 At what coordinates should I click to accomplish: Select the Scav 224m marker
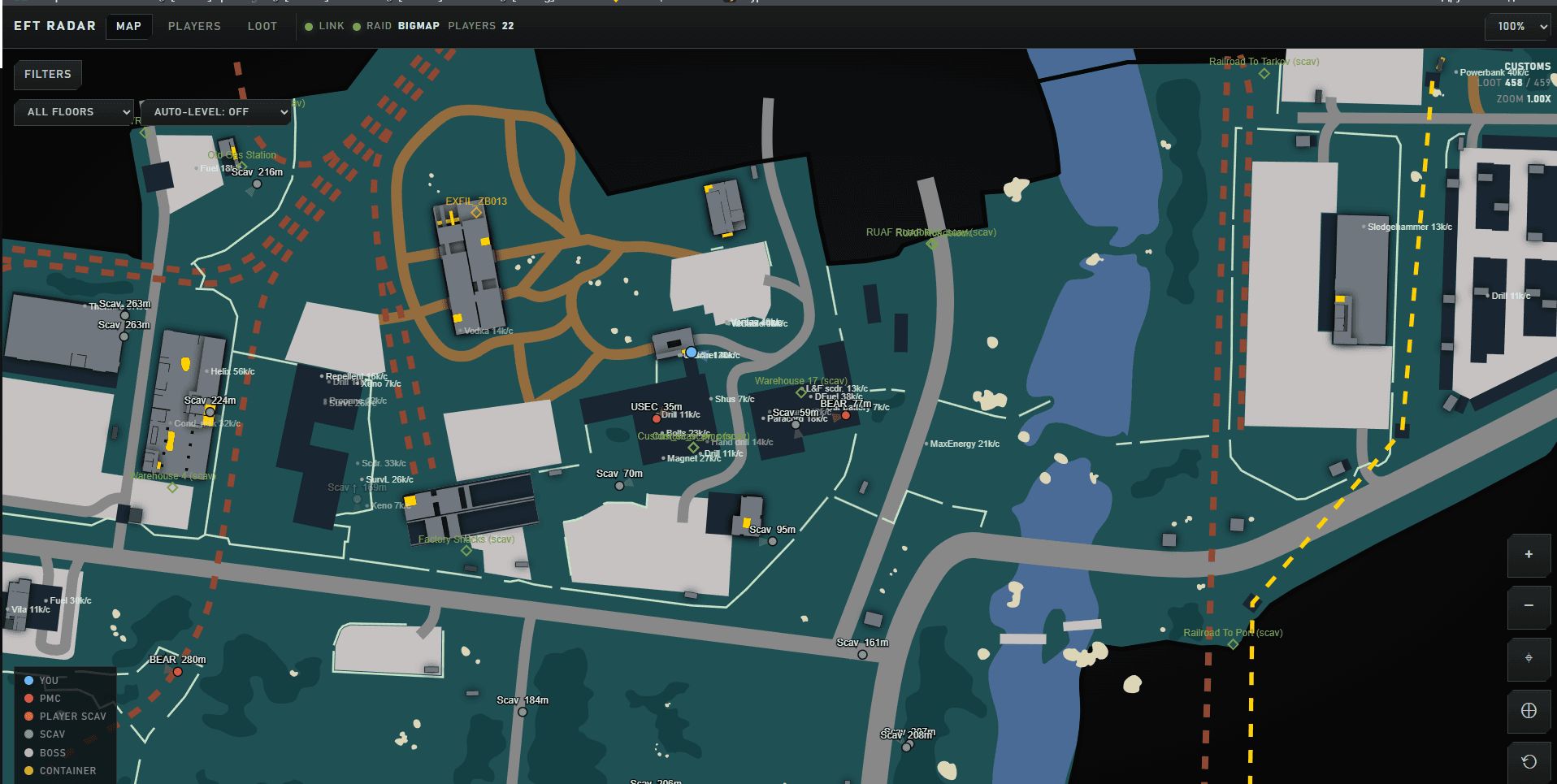[210, 412]
